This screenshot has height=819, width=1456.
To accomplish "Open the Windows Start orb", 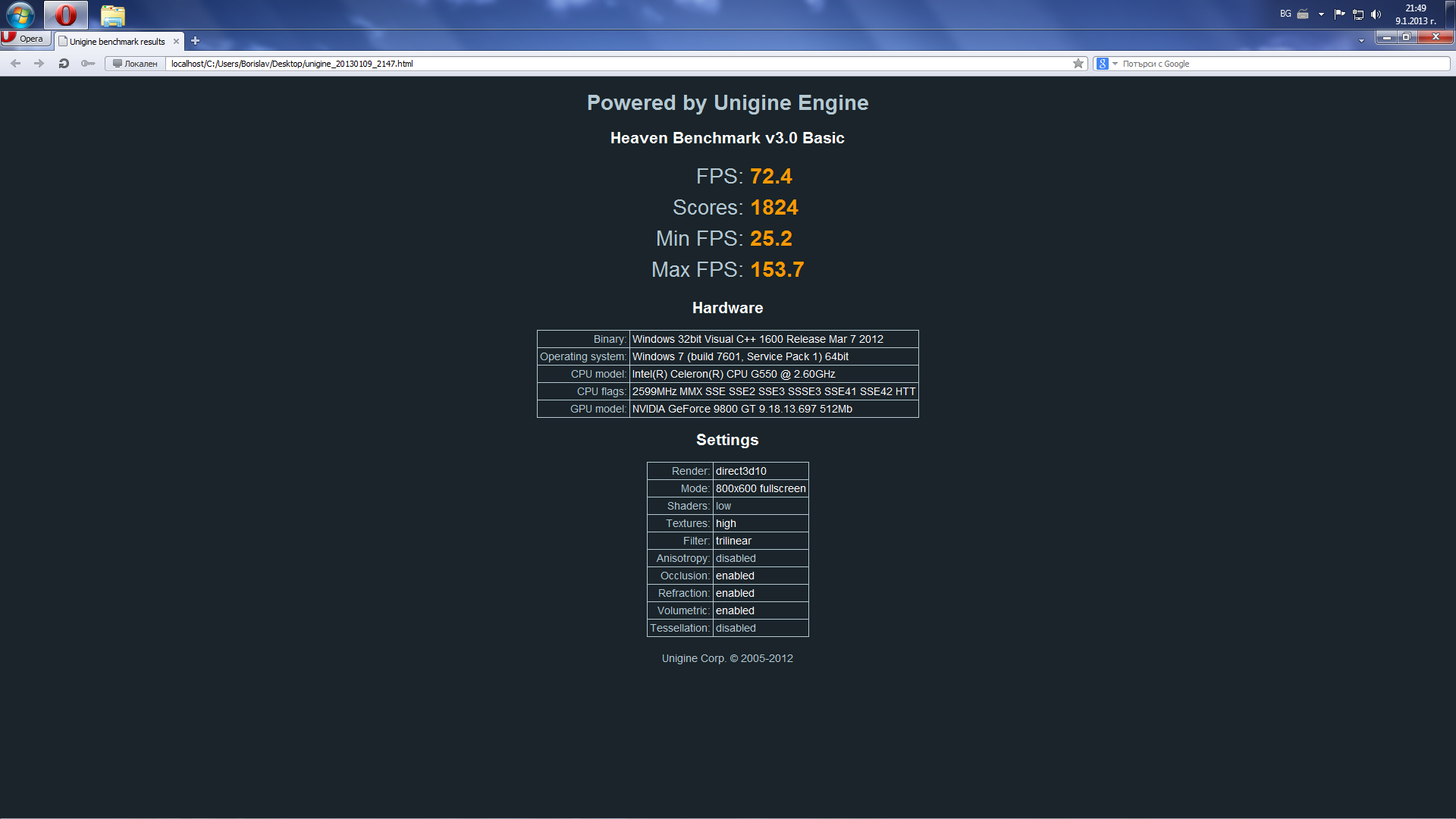I will (x=20, y=14).
